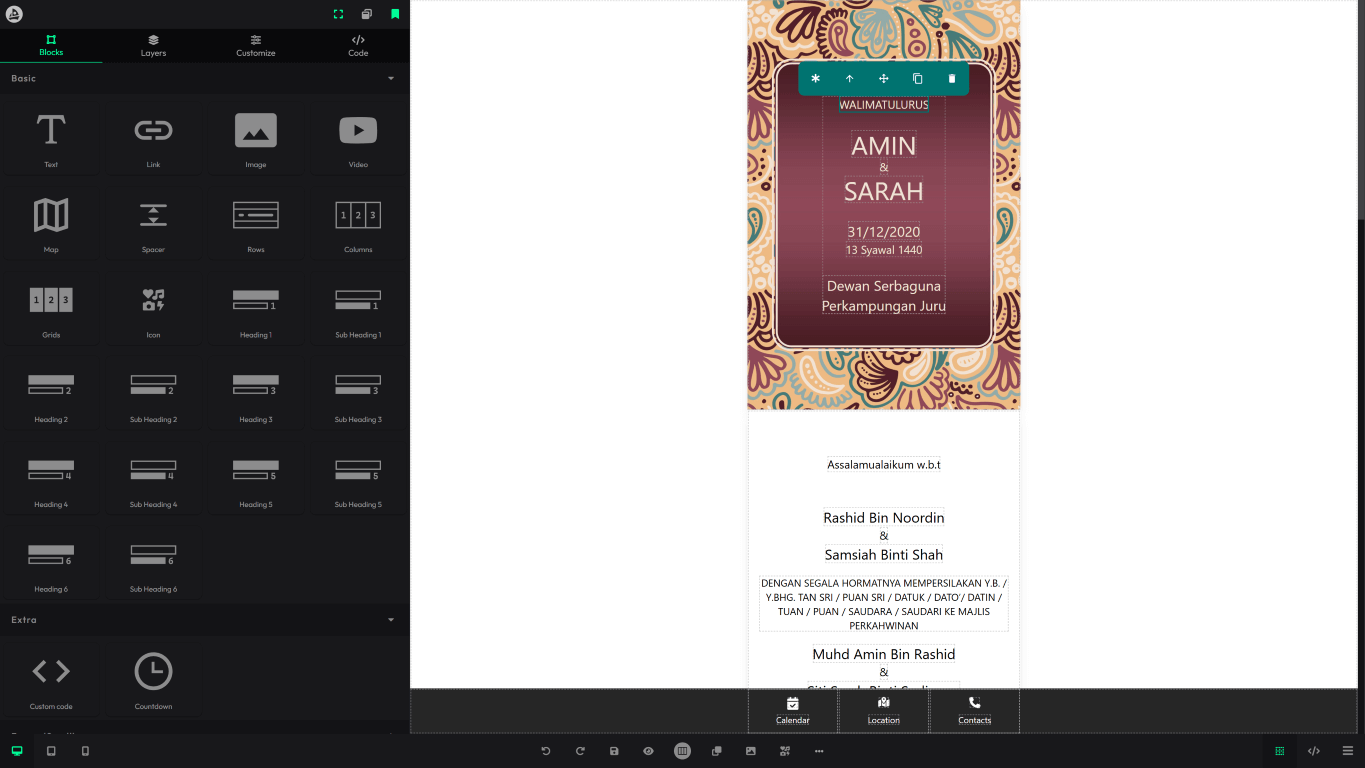Viewport: 1365px width, 768px height.
Task: Select parent with the up arrow icon
Action: click(849, 79)
